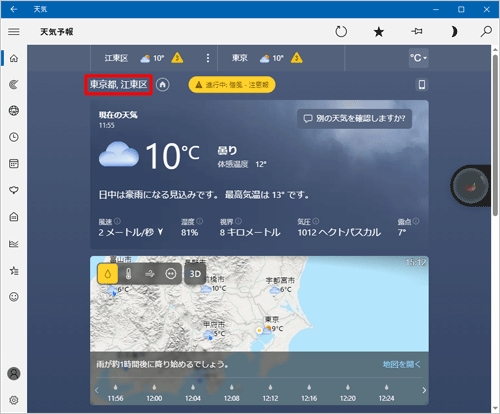This screenshot has width=500, height=414.
Task: Select 12:12 on precipitation timeline
Action: [x=270, y=393]
